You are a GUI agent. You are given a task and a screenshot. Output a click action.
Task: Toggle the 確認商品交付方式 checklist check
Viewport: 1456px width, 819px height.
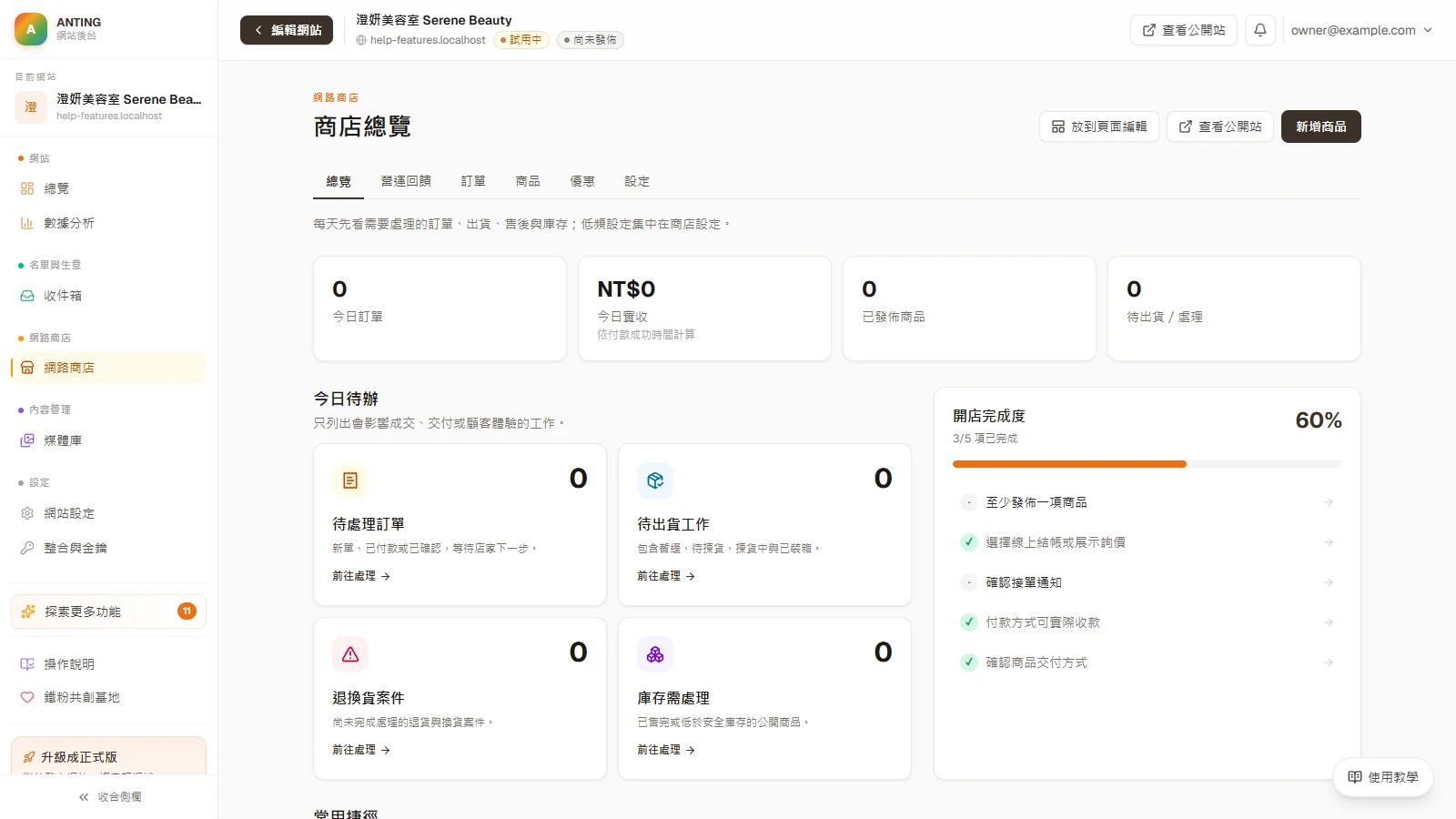969,662
